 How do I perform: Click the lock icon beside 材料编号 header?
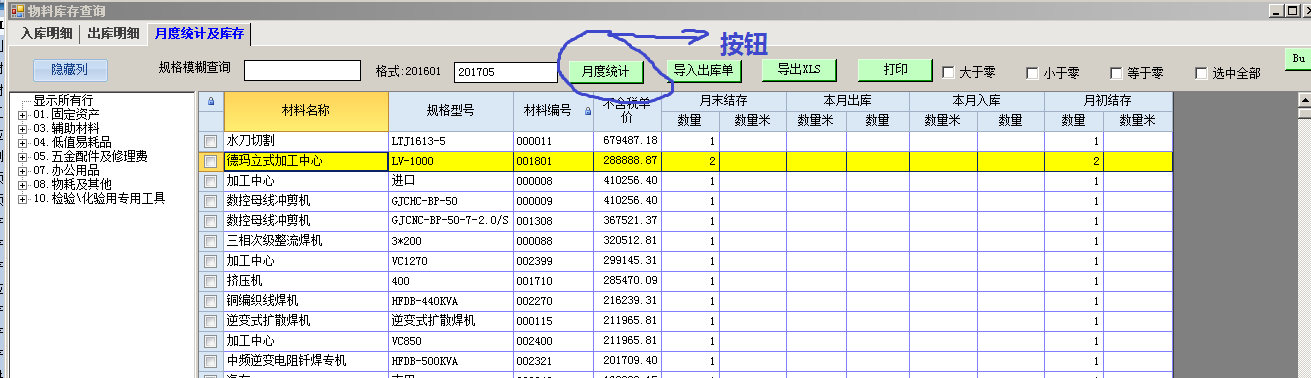[587, 112]
